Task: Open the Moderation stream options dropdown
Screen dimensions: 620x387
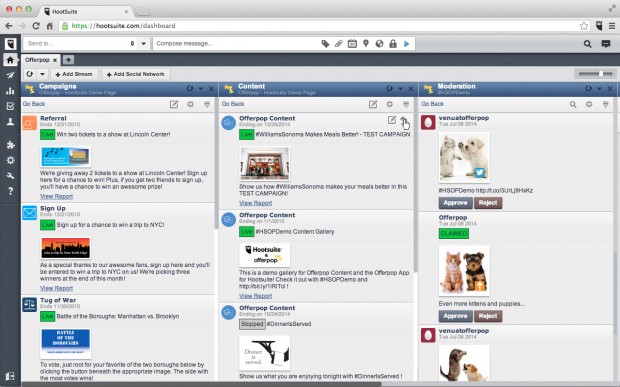Action: [x=599, y=89]
